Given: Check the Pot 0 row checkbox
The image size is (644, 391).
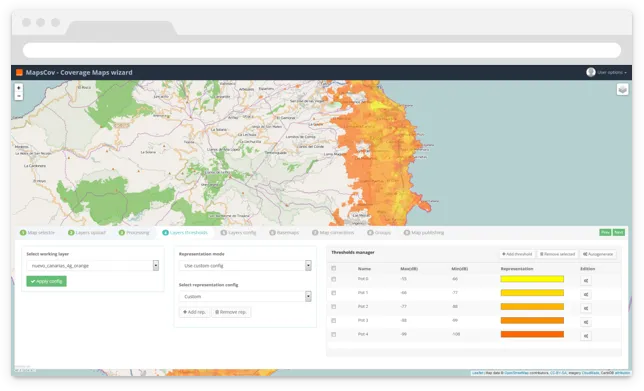Looking at the screenshot, I should point(334,279).
